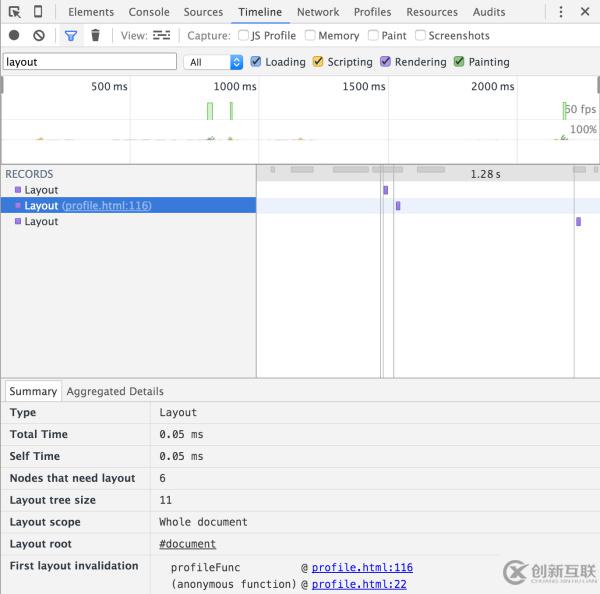
Task: Open the All duration filter dropdown
Action: click(x=213, y=62)
